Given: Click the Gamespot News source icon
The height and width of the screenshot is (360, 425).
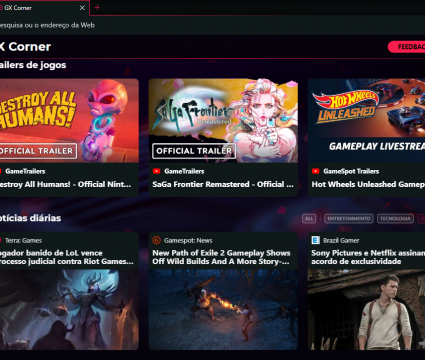Looking at the screenshot, I should click(x=156, y=240).
